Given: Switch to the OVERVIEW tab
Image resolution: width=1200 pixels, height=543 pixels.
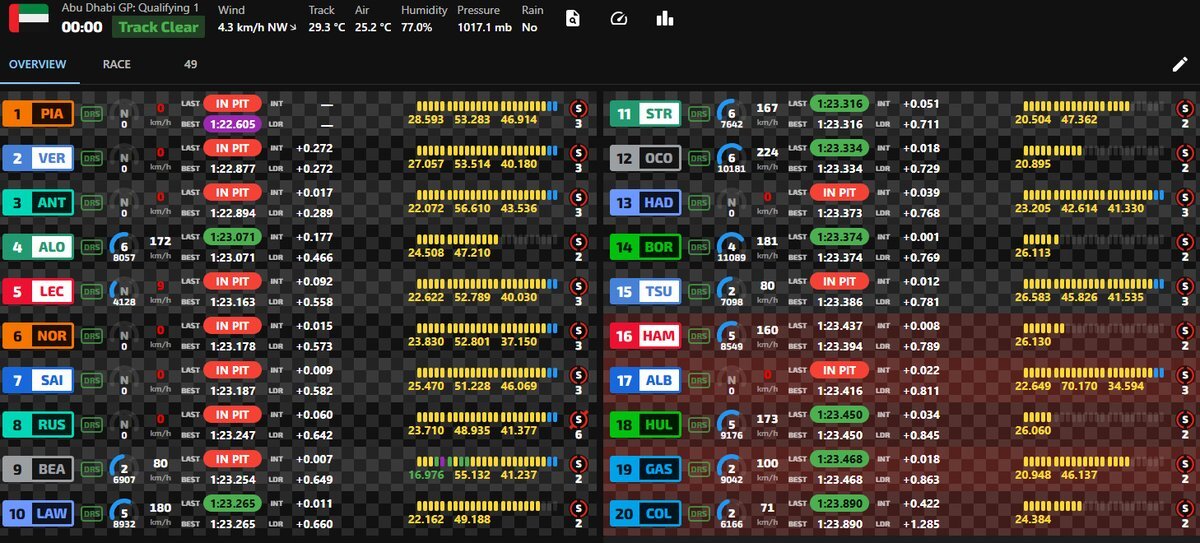Looking at the screenshot, I should [38, 64].
